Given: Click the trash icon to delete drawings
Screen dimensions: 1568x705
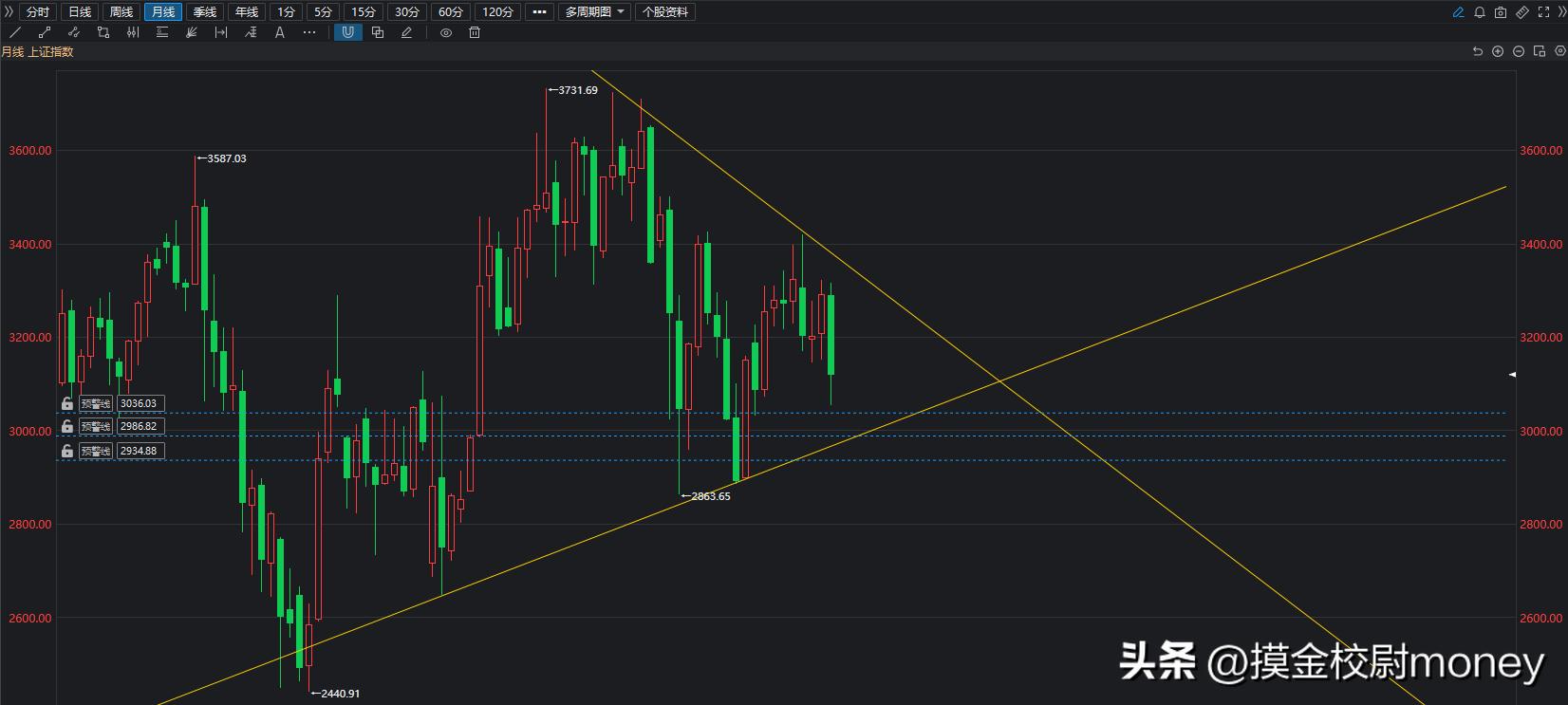Looking at the screenshot, I should [475, 32].
